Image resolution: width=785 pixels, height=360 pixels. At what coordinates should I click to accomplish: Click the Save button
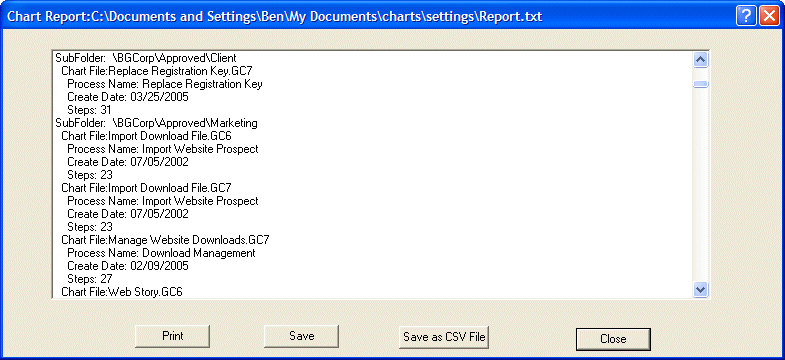coord(301,336)
